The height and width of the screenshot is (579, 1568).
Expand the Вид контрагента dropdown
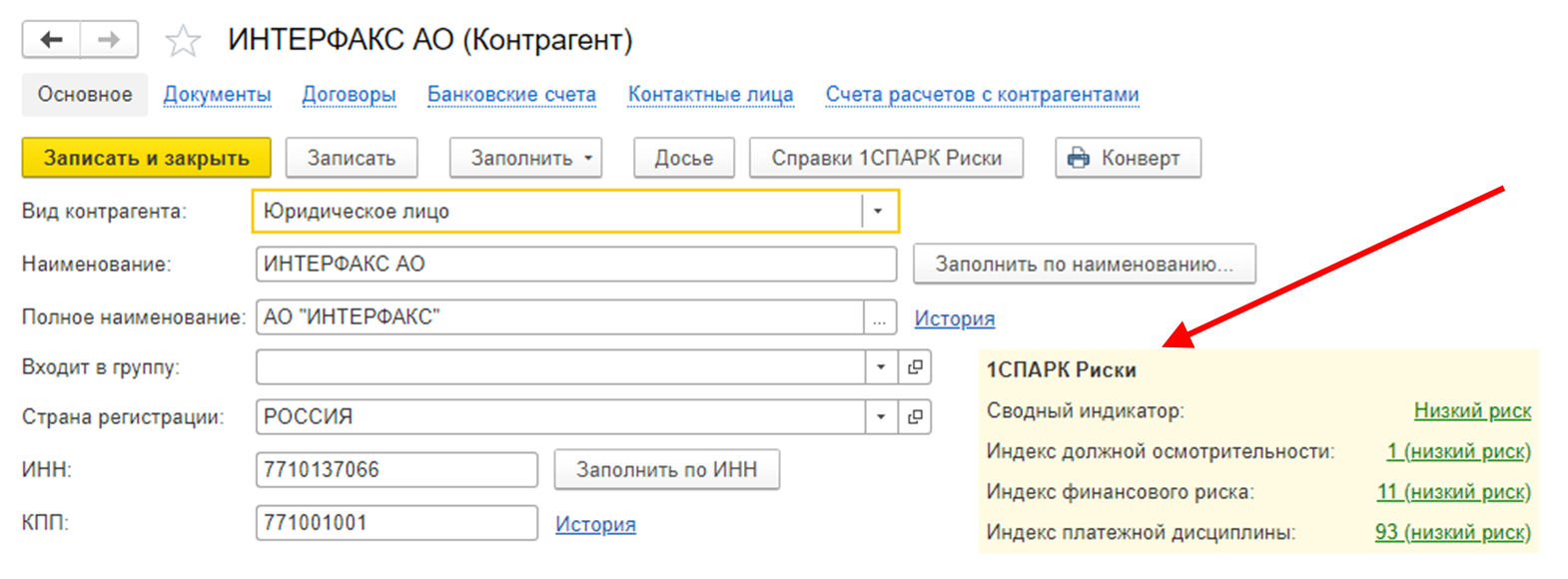[x=878, y=212]
